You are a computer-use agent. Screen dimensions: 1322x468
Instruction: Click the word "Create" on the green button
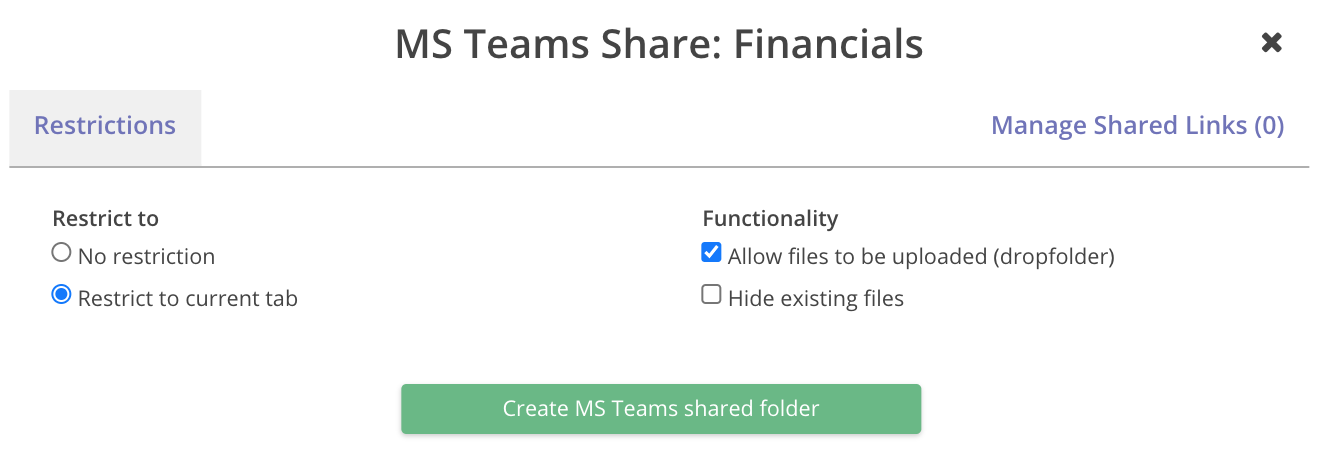[x=535, y=409]
